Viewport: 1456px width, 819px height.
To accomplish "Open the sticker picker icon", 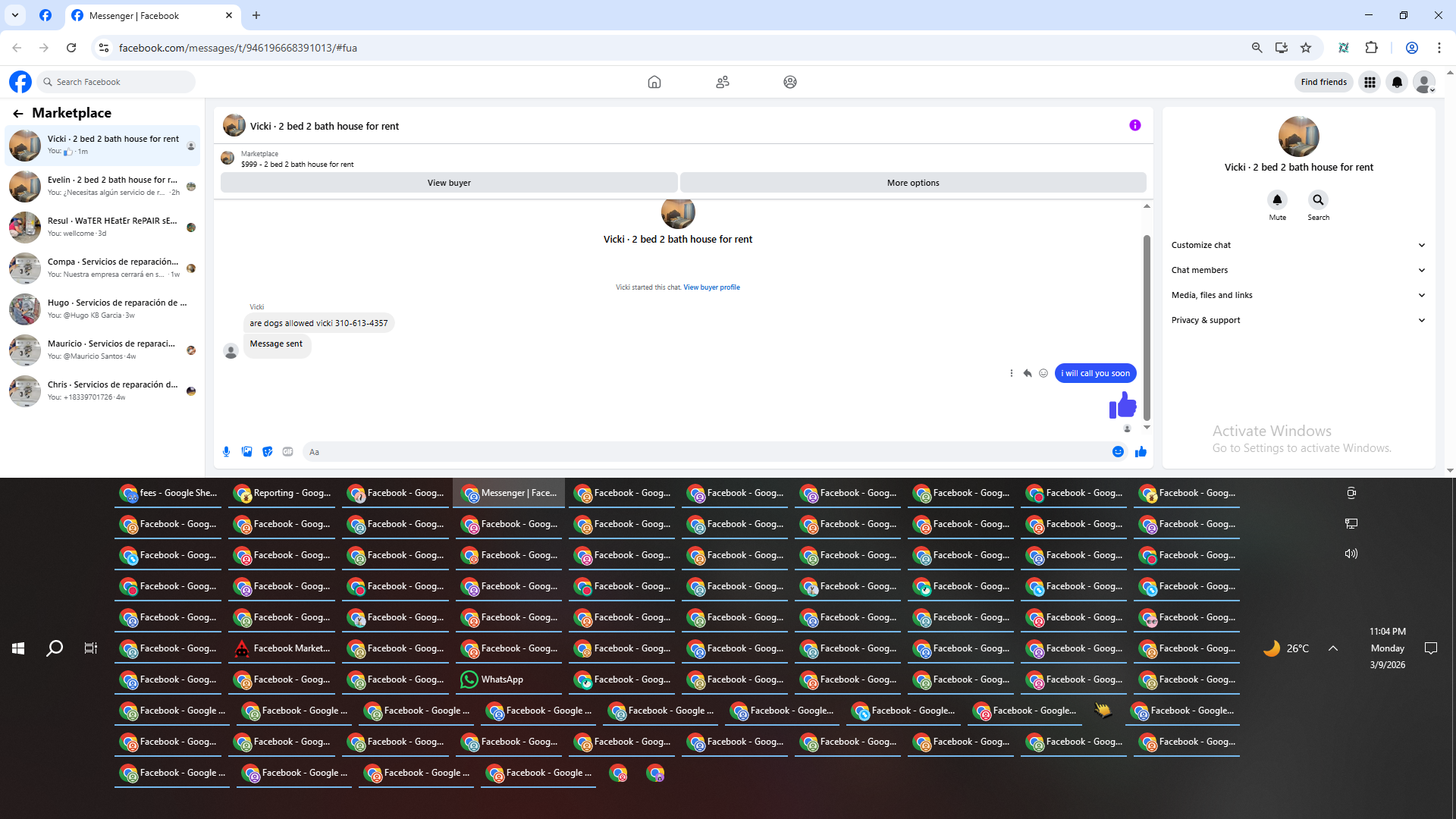I will click(267, 452).
